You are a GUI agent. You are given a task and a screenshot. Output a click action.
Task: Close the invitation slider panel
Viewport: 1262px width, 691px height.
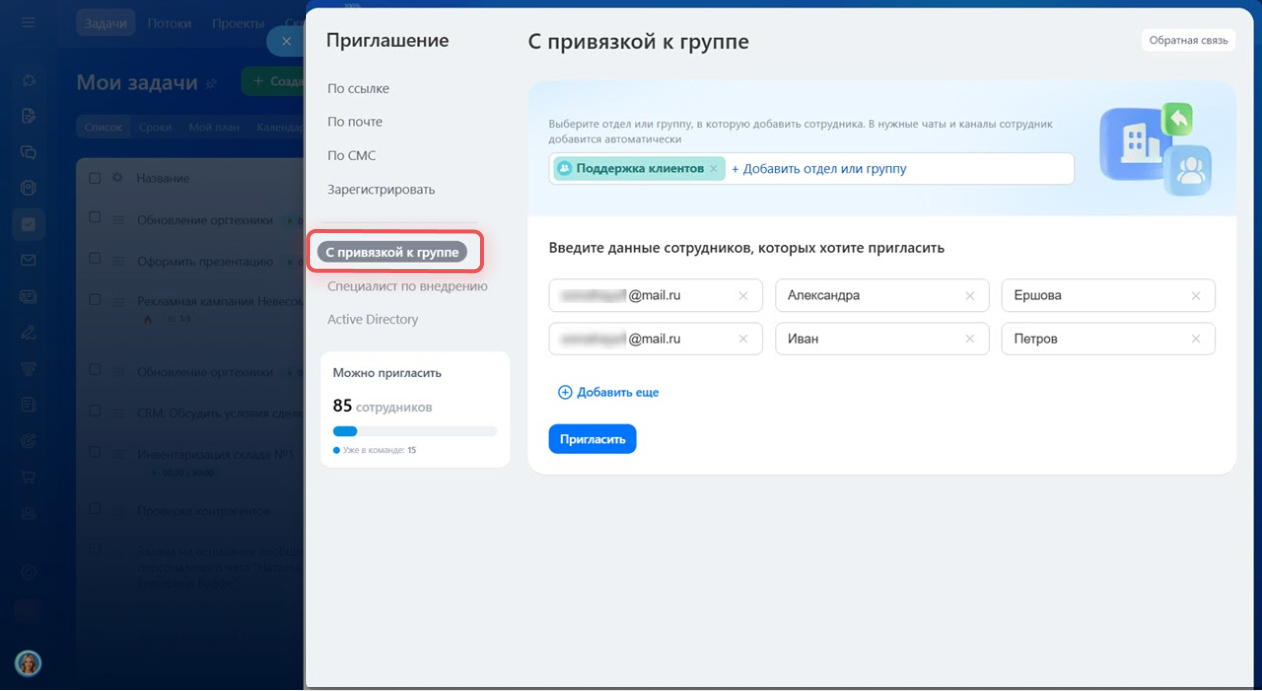point(286,41)
